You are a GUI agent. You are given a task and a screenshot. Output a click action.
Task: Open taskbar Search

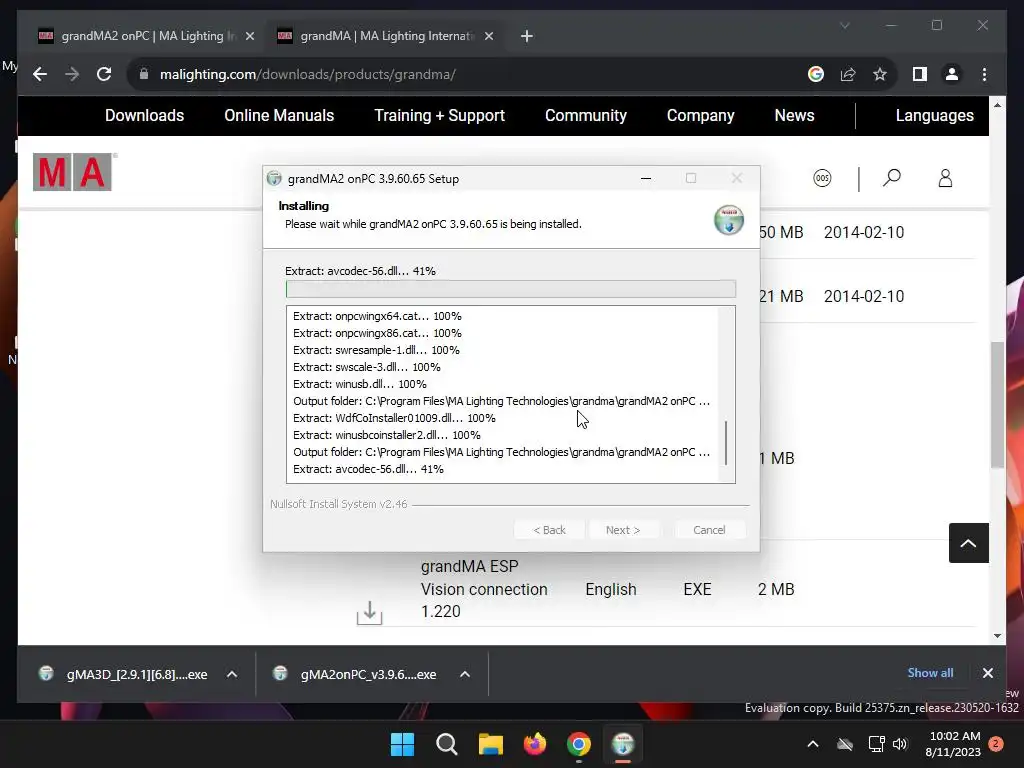tap(447, 744)
